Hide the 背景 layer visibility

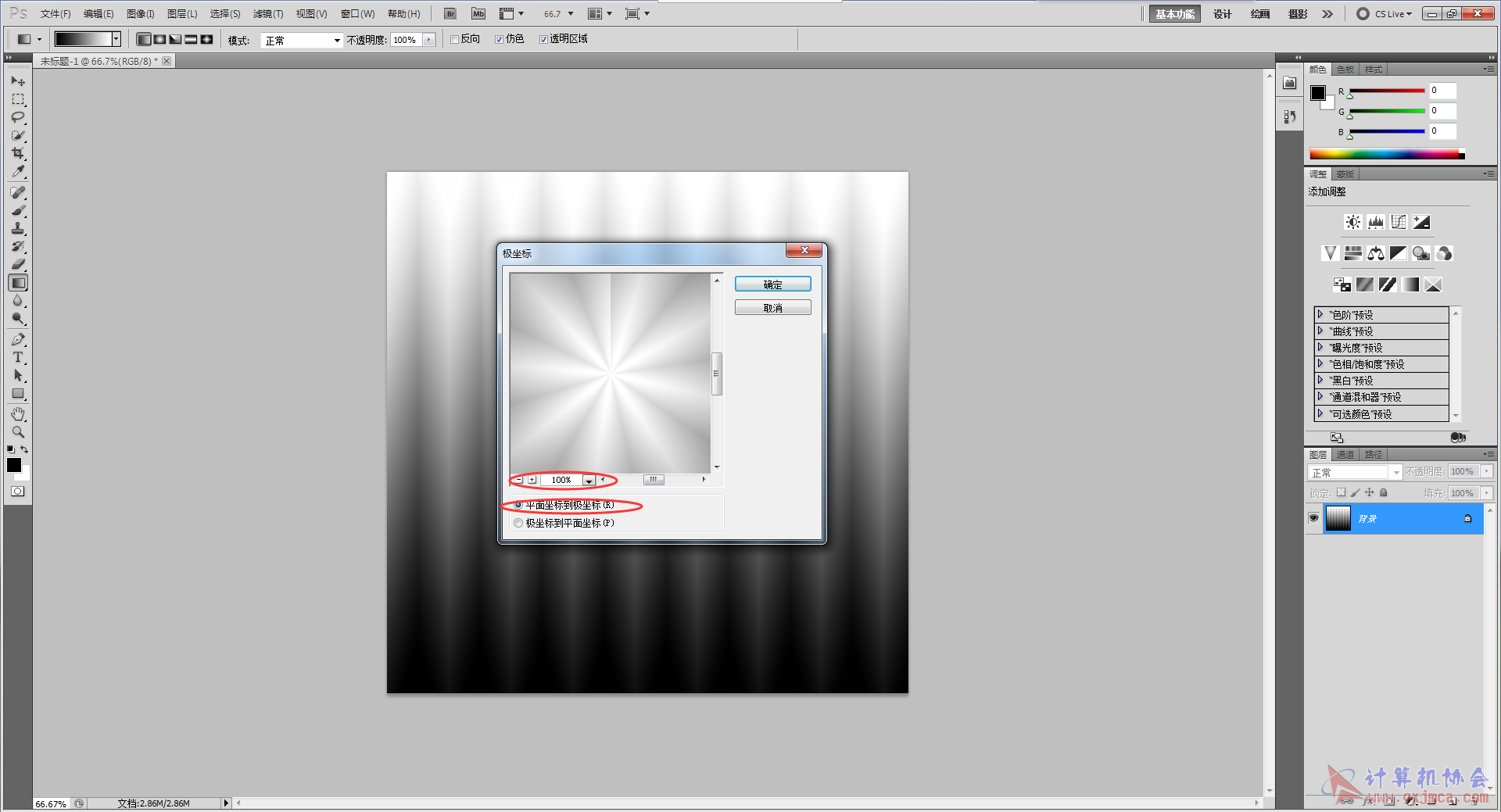pyautogui.click(x=1313, y=518)
